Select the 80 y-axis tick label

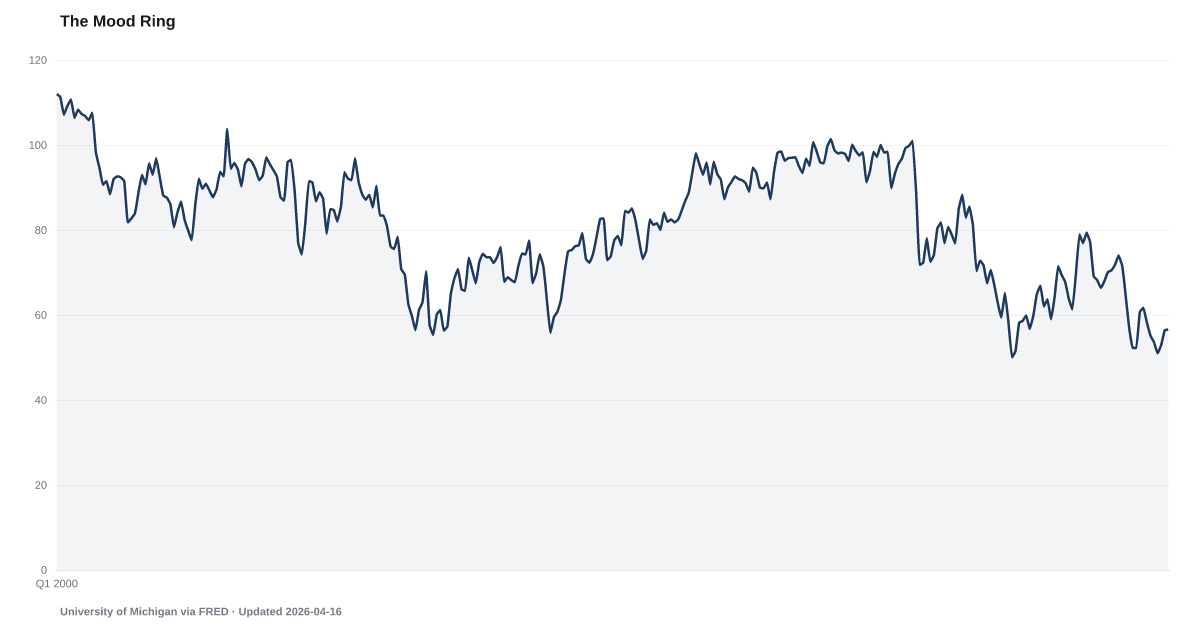(x=40, y=231)
